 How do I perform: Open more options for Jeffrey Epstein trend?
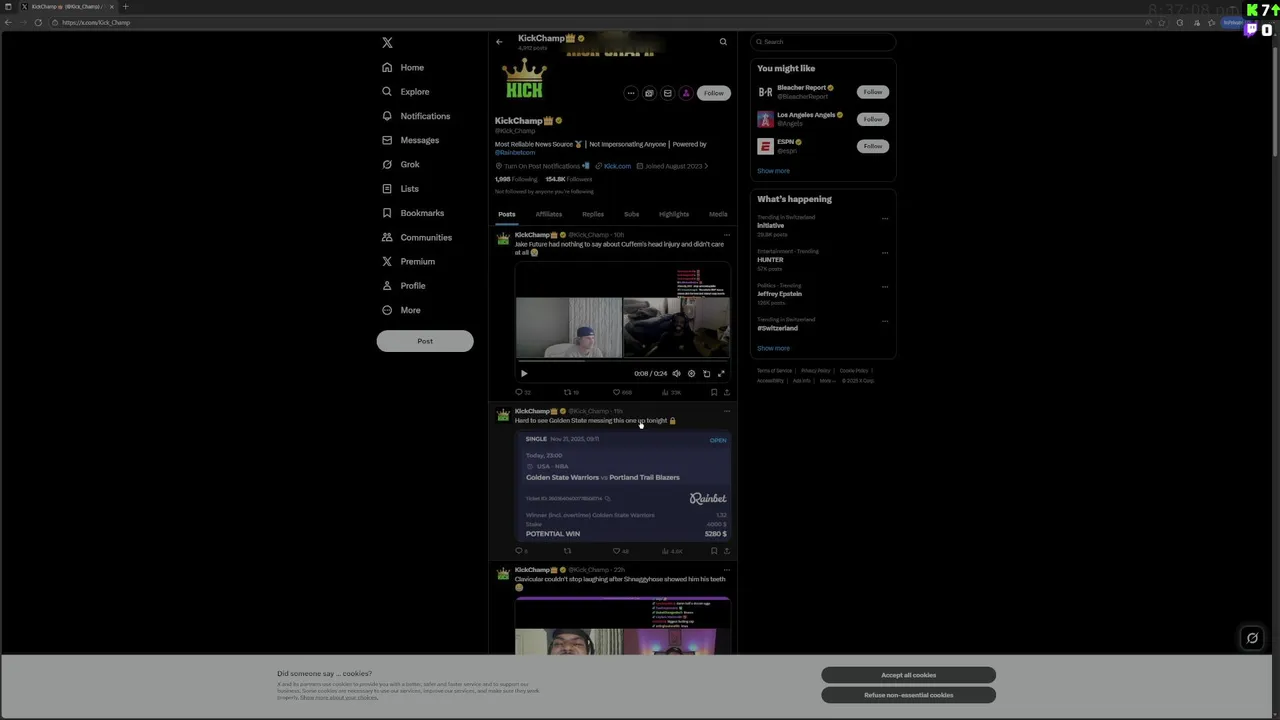(x=885, y=287)
